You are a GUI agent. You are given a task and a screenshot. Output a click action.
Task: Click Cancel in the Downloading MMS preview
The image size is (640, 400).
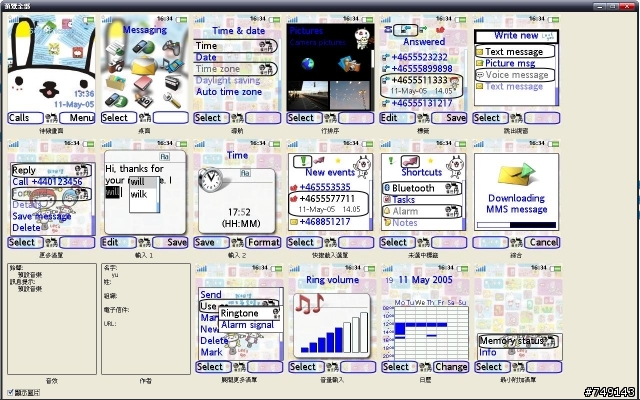[x=542, y=242]
